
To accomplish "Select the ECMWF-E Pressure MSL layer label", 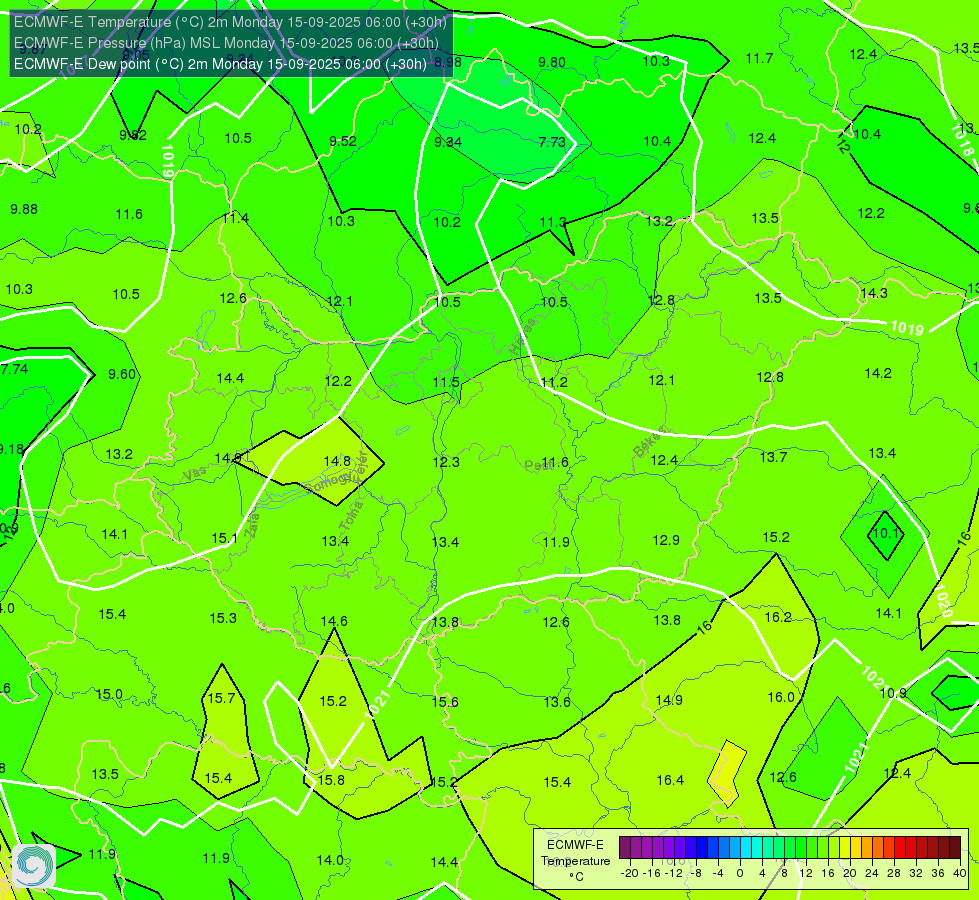I will [226, 43].
